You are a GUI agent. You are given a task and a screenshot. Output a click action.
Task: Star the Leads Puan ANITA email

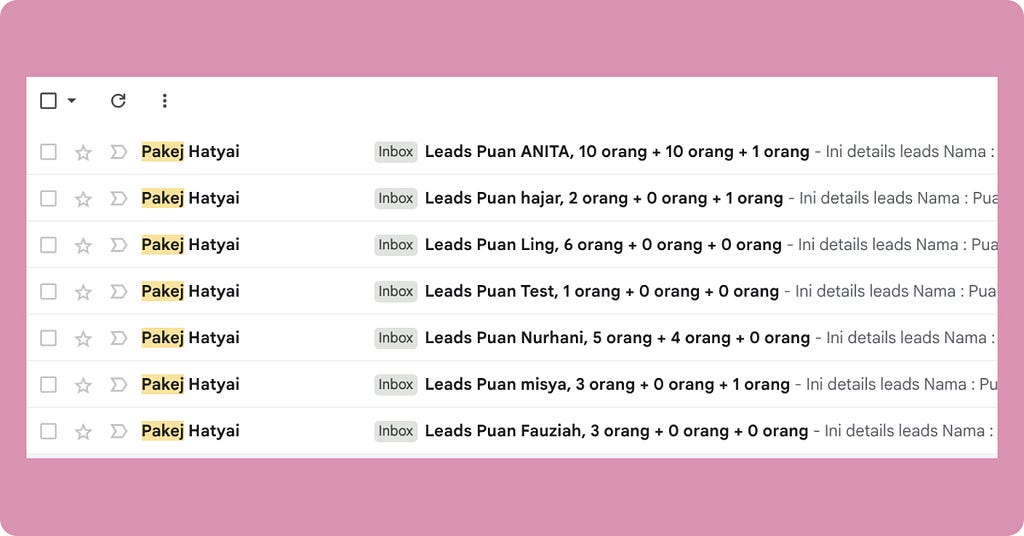(83, 153)
